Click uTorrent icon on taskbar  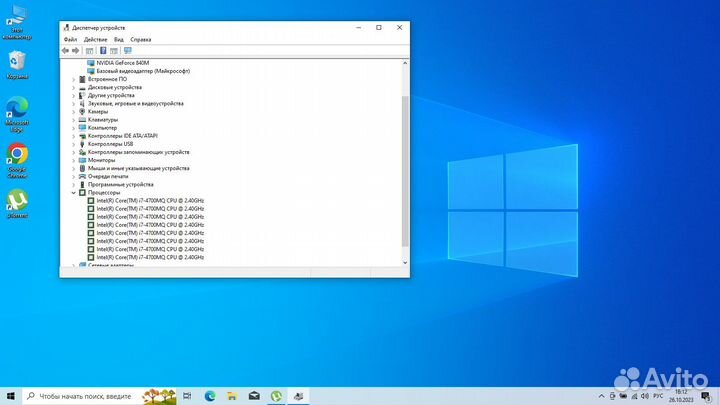click(276, 396)
